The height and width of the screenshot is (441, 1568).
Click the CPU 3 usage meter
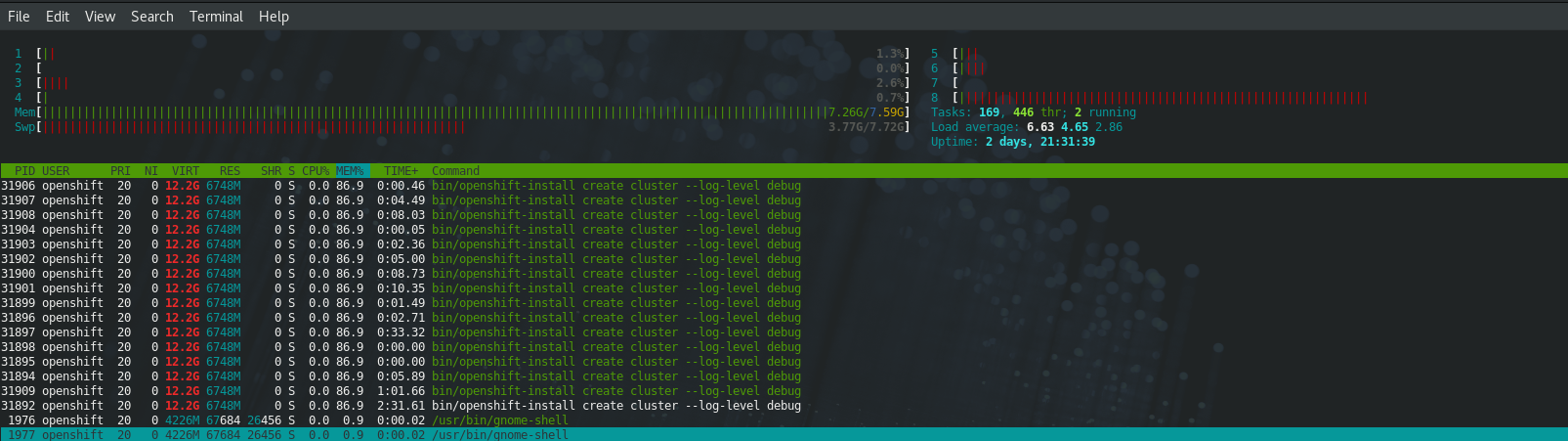462,83
